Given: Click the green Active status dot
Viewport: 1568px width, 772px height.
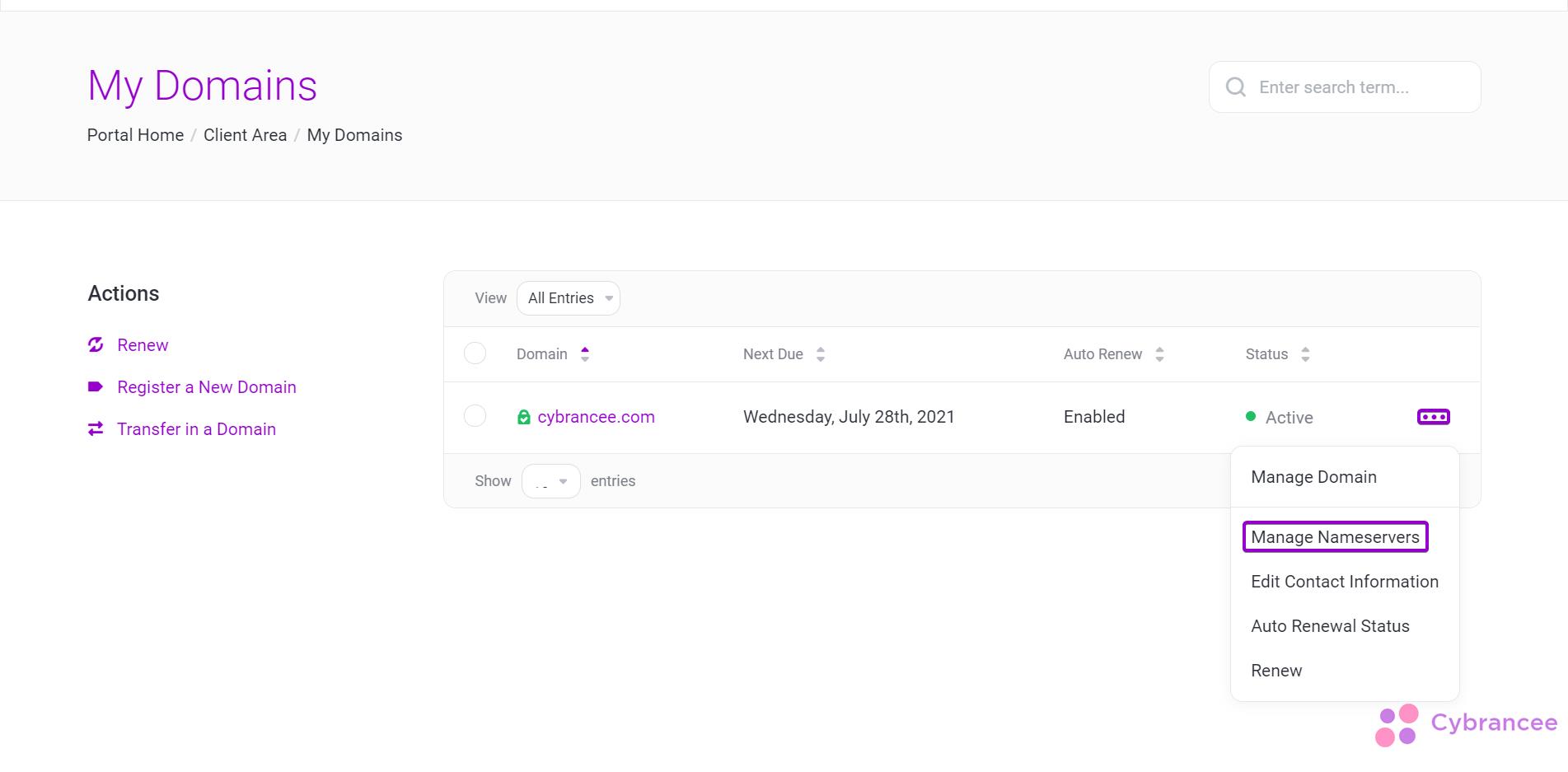Looking at the screenshot, I should [1251, 417].
